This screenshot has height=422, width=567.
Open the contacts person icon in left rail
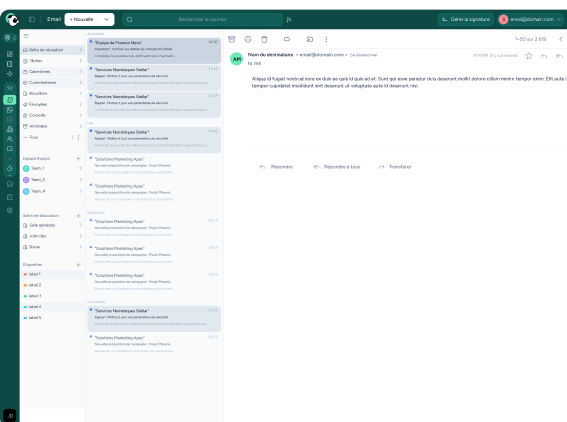pyautogui.click(x=10, y=139)
